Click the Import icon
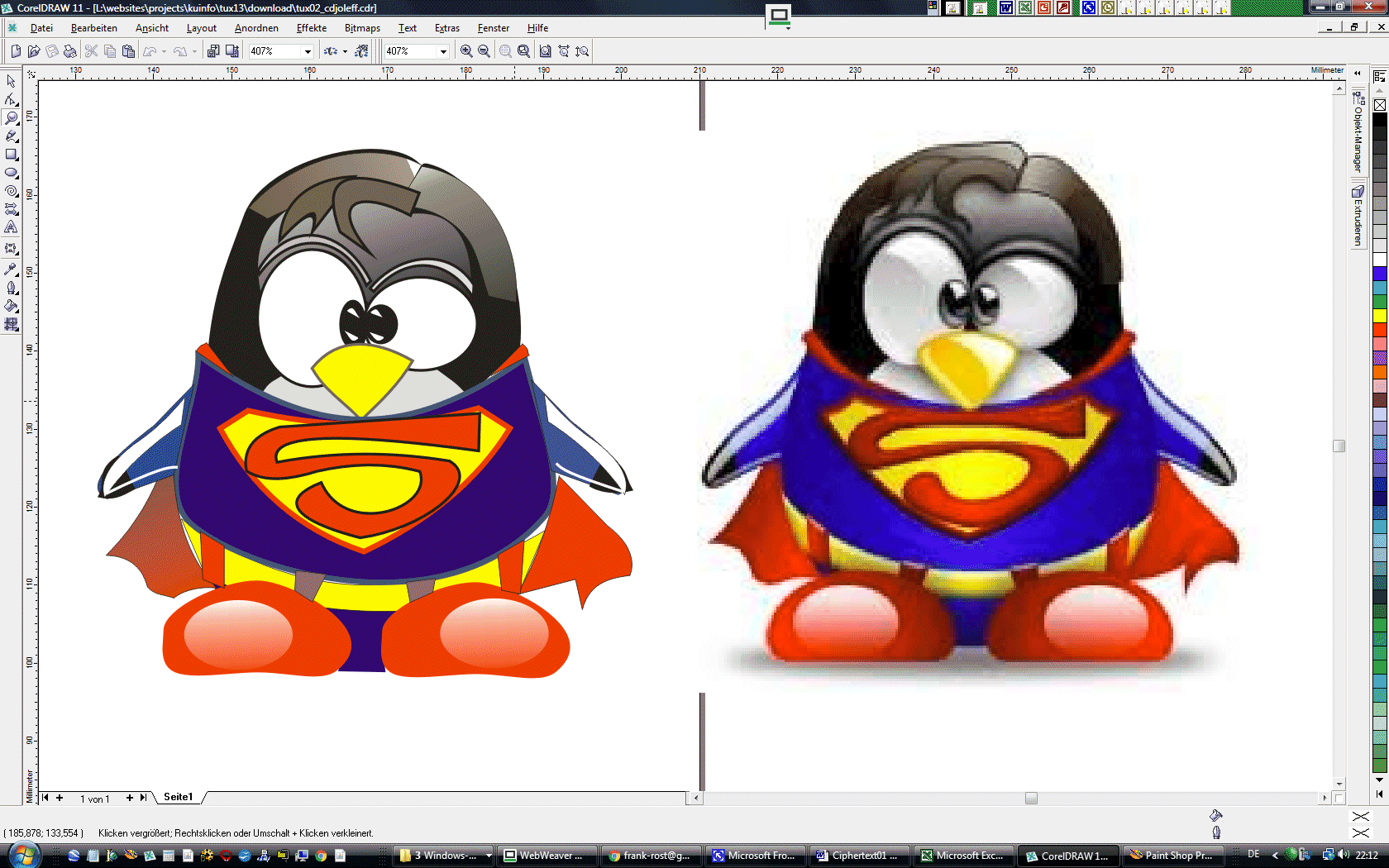 tap(213, 51)
